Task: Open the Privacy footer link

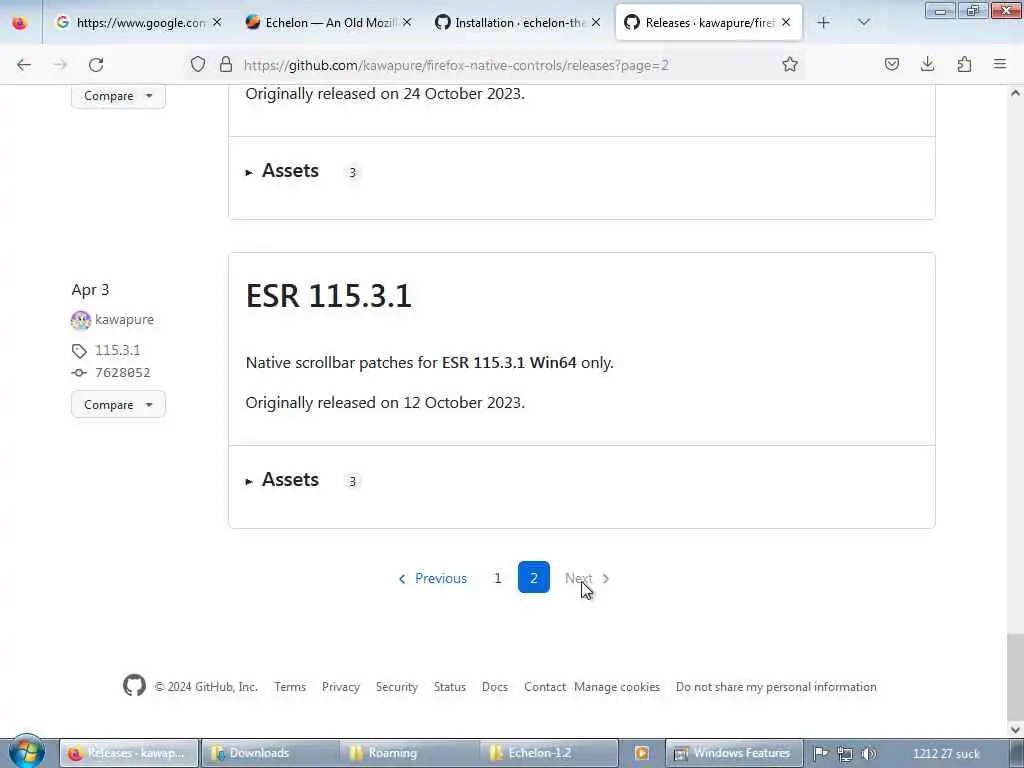Action: [341, 687]
